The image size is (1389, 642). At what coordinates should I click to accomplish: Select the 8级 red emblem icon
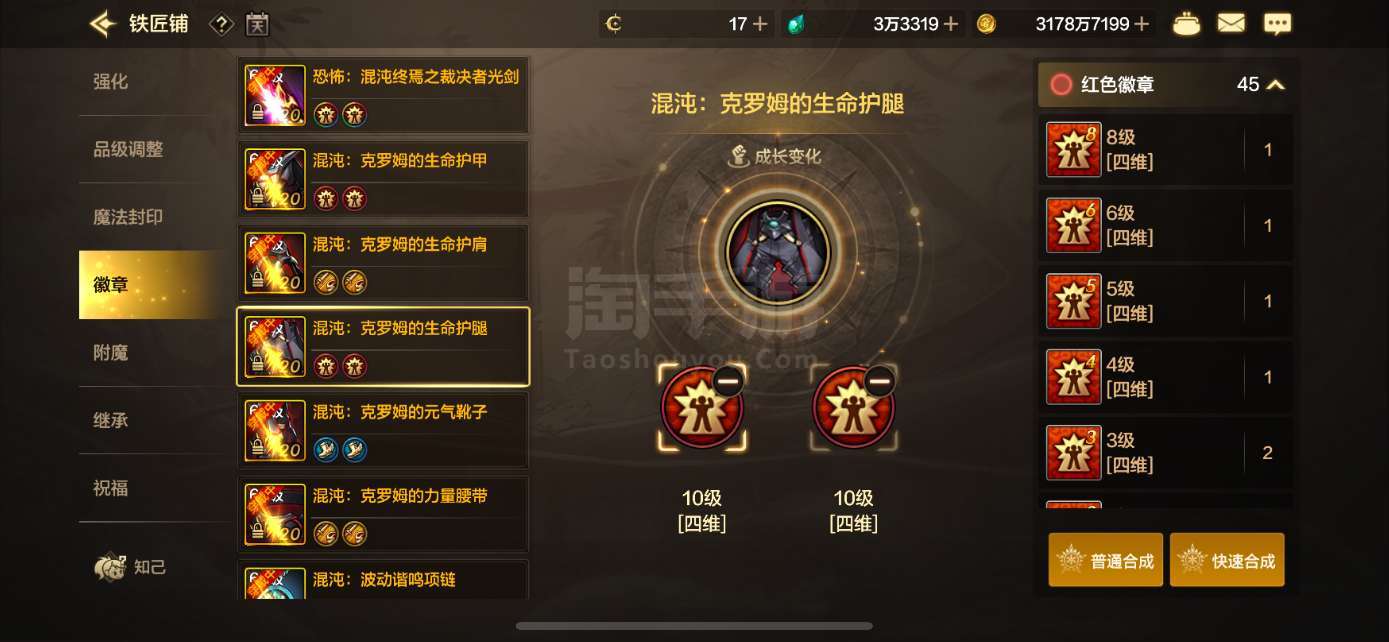pos(1073,149)
